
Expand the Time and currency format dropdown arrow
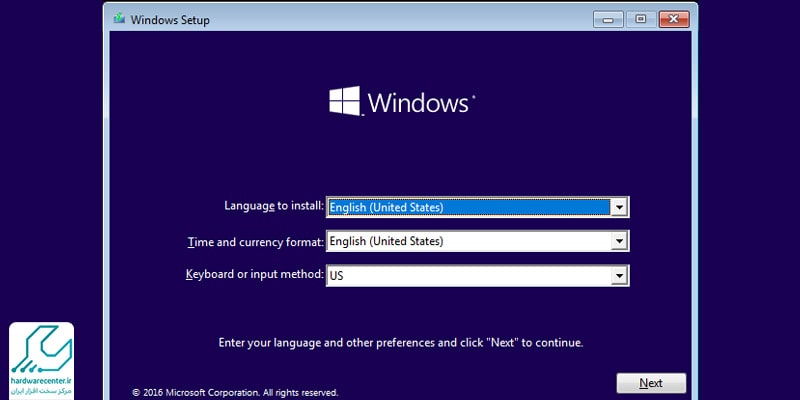pyautogui.click(x=619, y=241)
